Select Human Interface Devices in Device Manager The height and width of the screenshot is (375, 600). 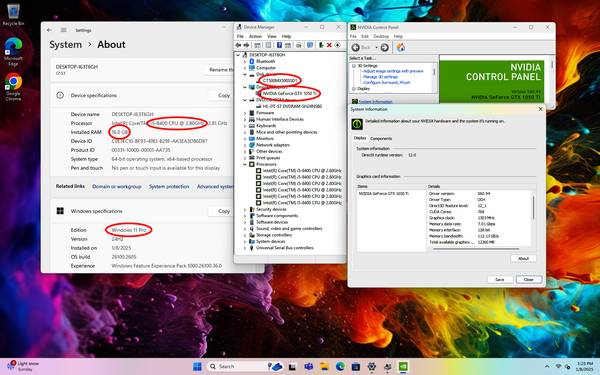point(280,119)
